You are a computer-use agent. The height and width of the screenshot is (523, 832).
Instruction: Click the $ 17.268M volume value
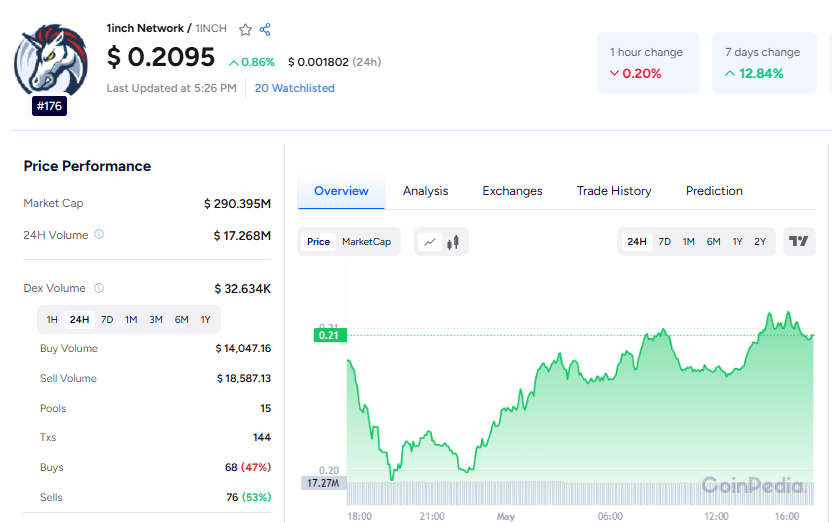coord(242,236)
